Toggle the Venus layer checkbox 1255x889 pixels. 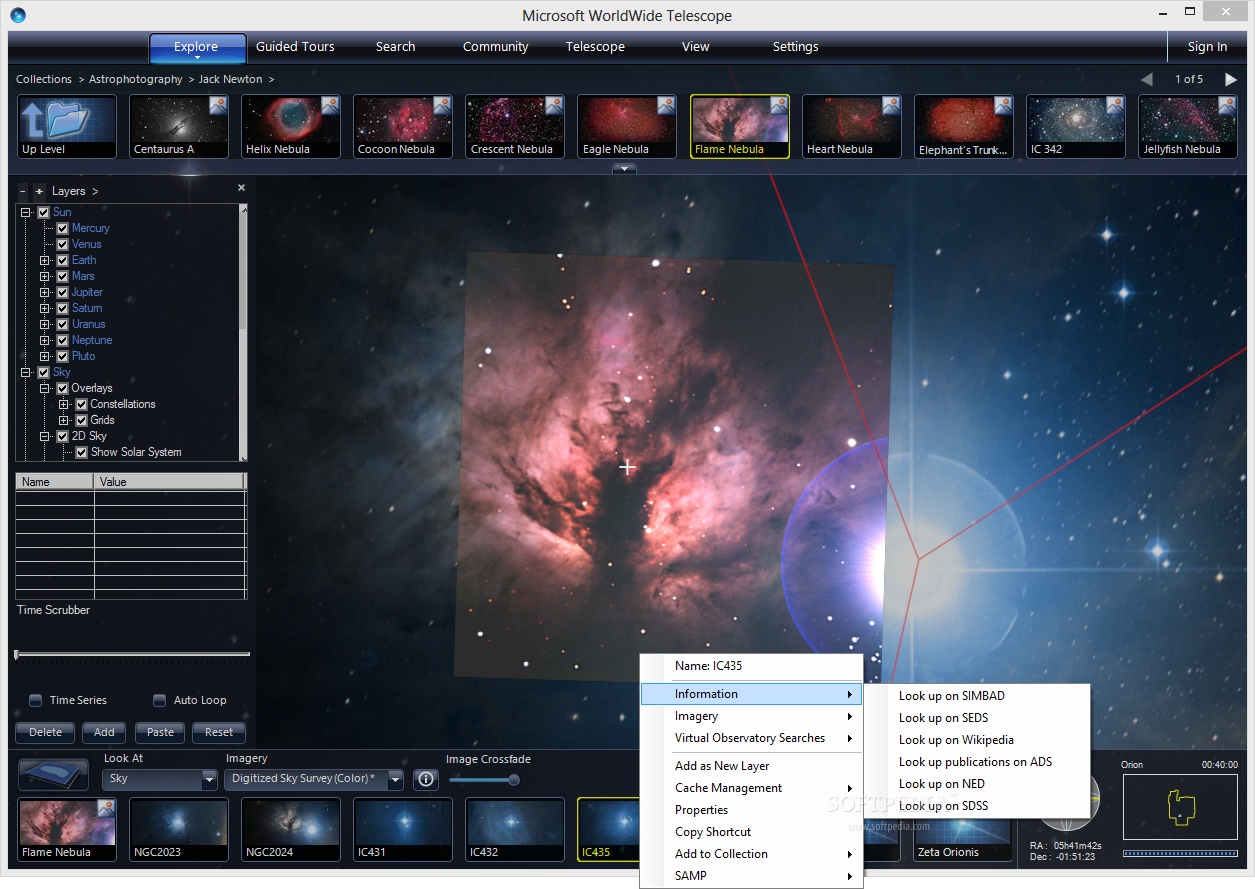pos(62,244)
